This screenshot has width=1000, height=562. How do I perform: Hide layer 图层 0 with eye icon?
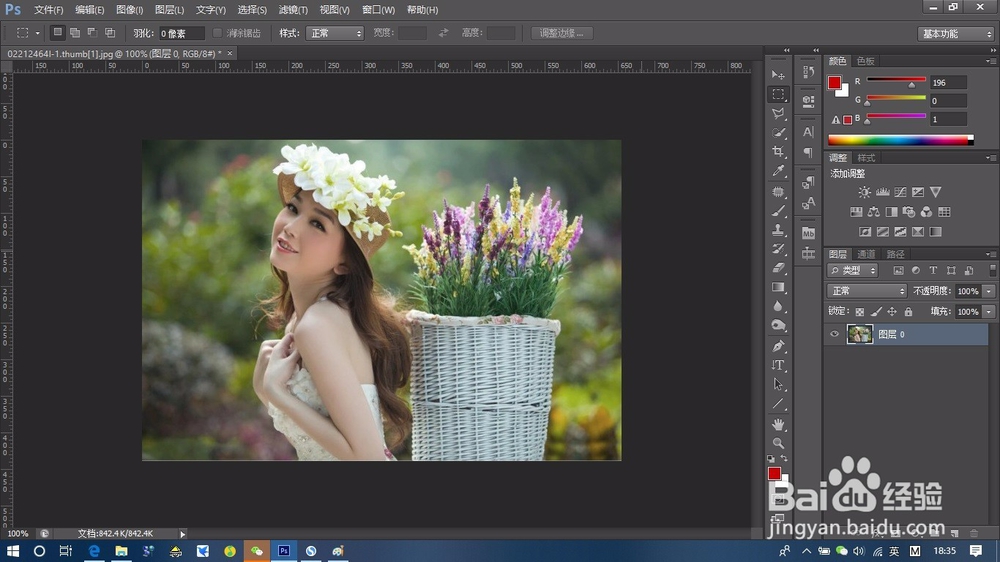pyautogui.click(x=835, y=335)
